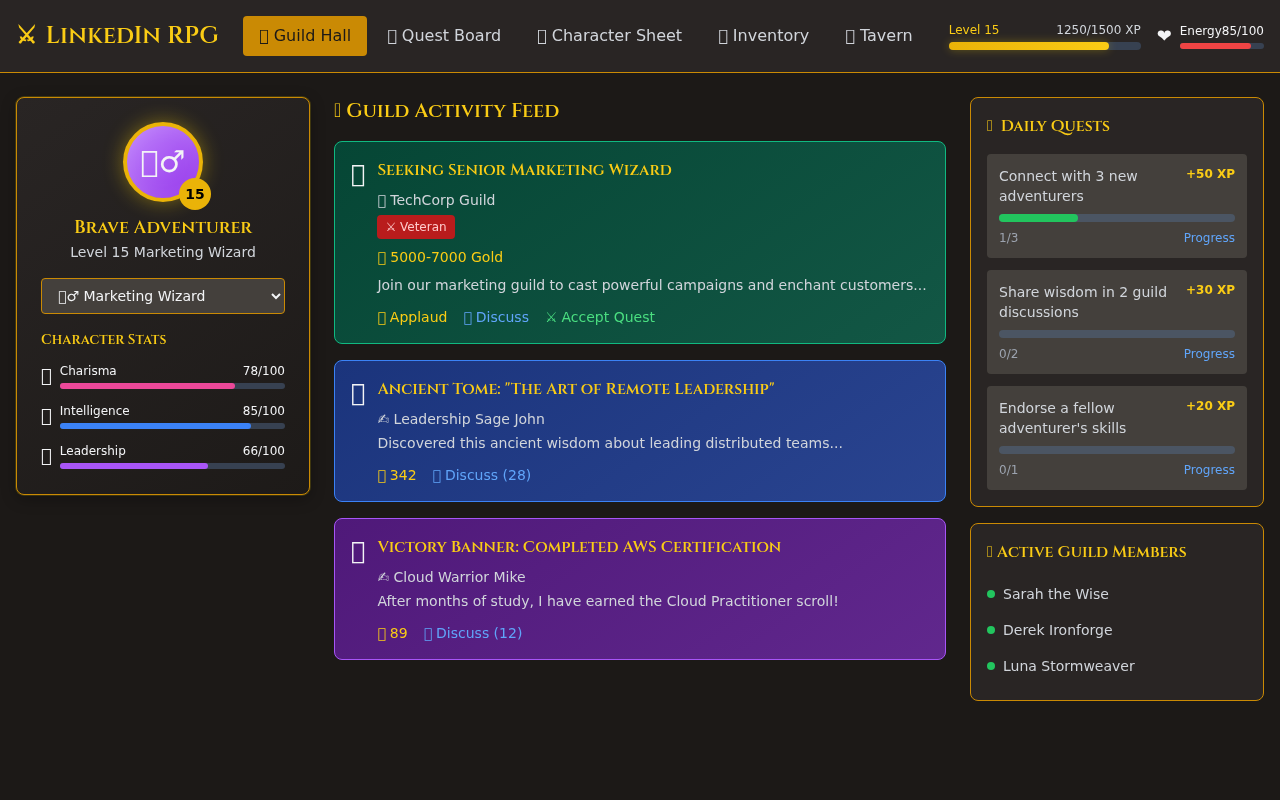1280x800 pixels.
Task: Click the level 15 badge on avatar
Action: (195, 194)
